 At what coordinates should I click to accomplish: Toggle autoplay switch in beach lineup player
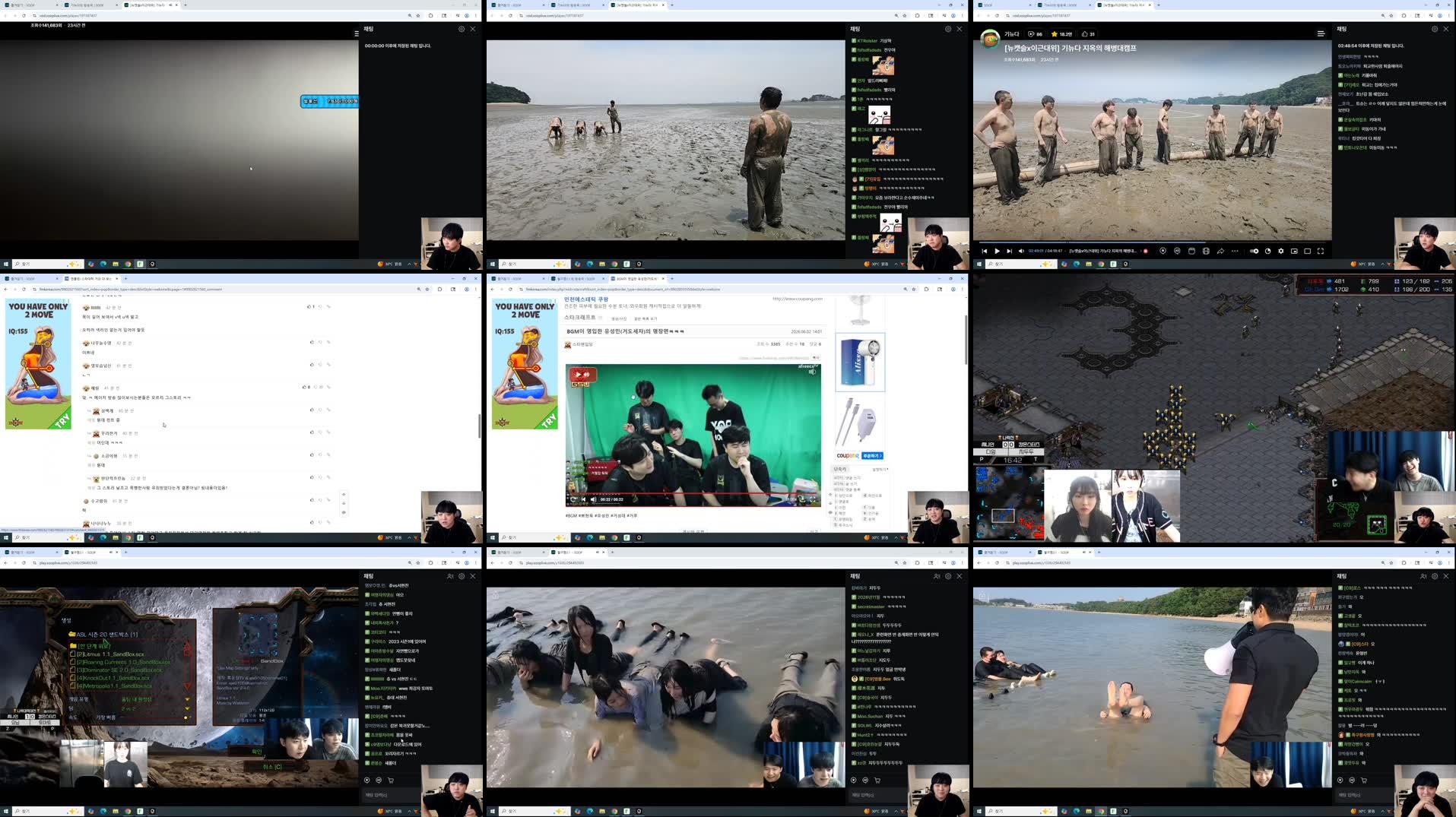tap(1254, 251)
